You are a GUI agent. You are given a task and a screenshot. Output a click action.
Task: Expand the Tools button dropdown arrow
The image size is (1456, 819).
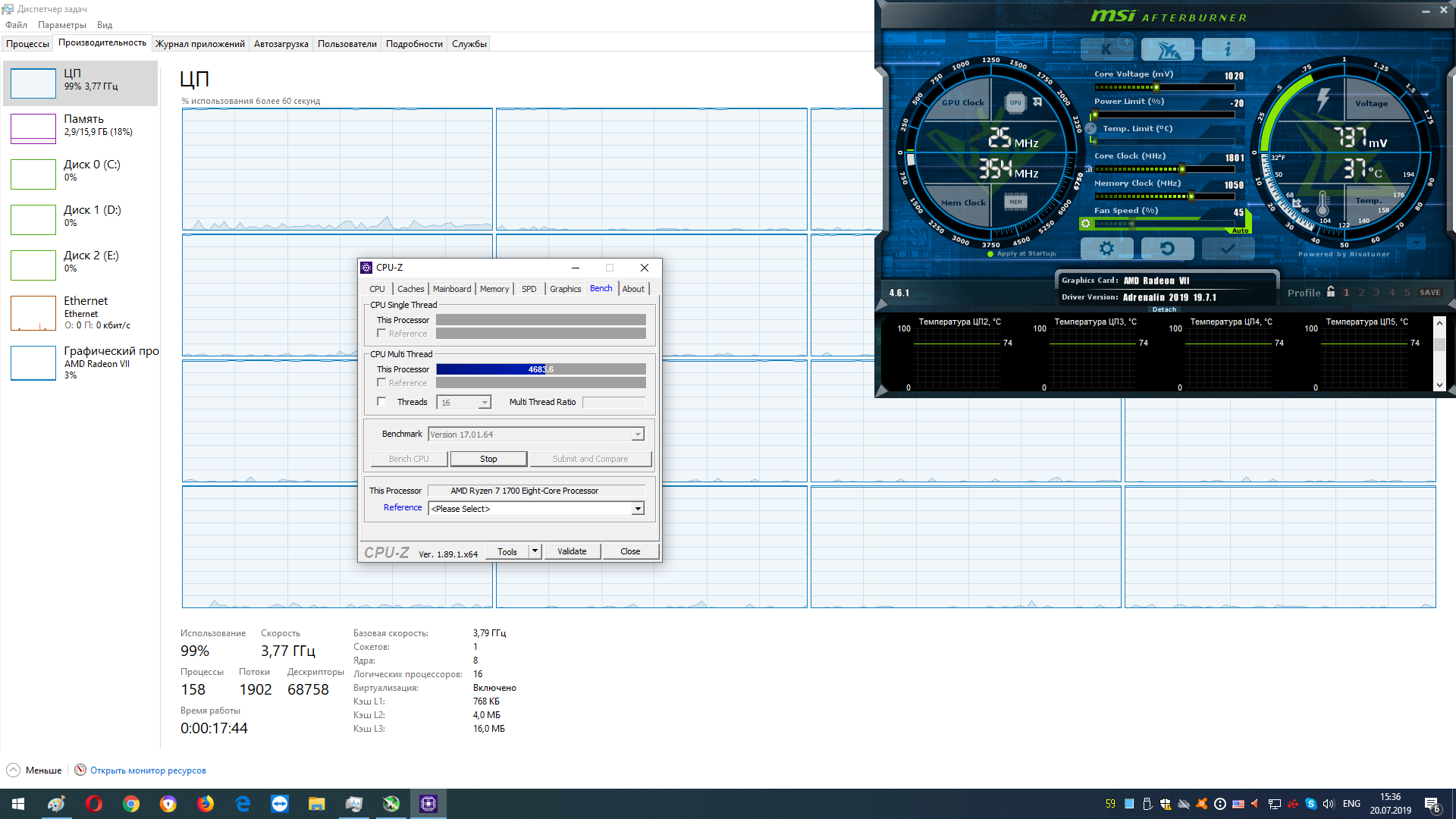click(535, 551)
